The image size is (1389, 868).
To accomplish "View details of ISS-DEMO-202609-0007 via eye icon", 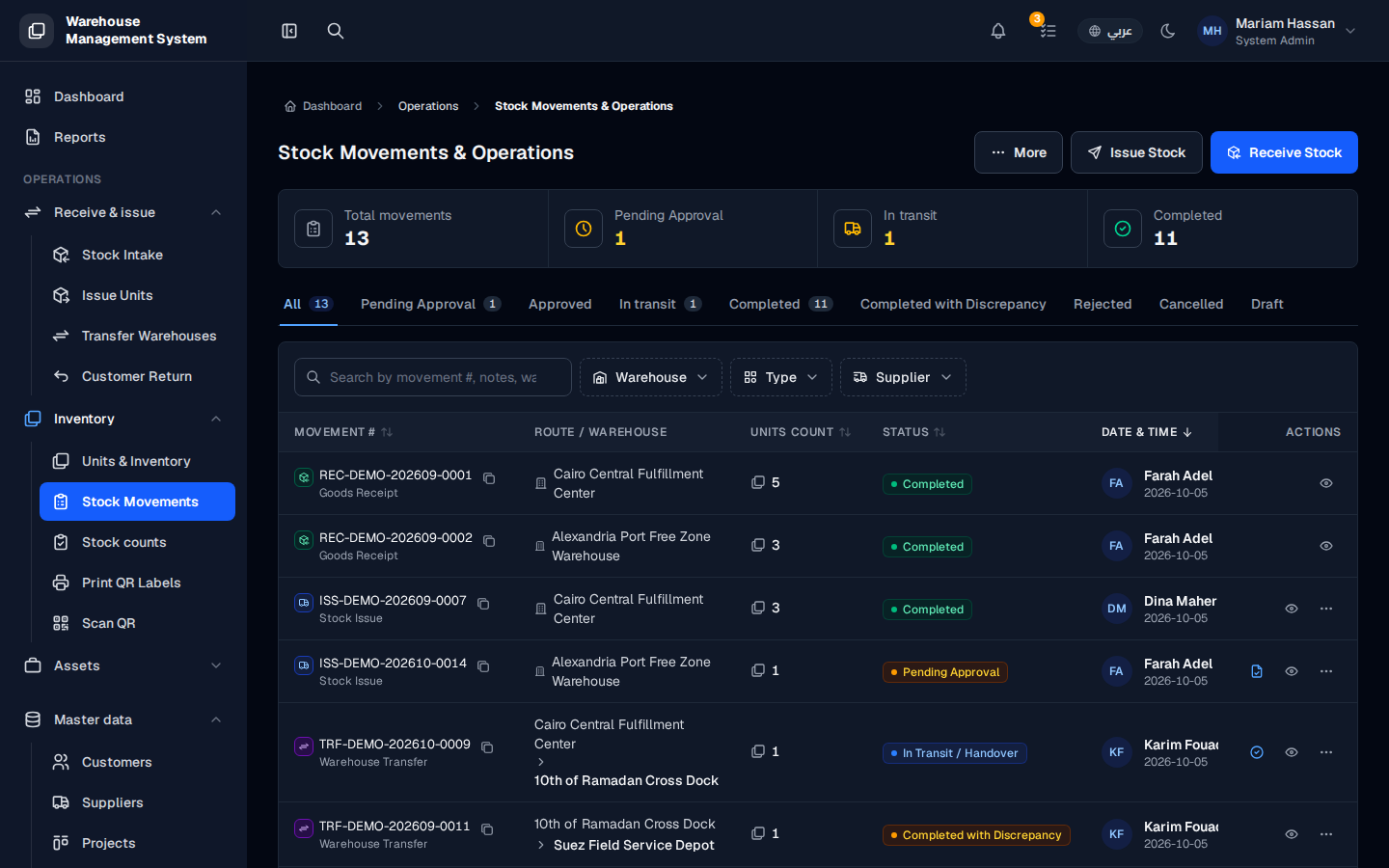I will point(1292,609).
